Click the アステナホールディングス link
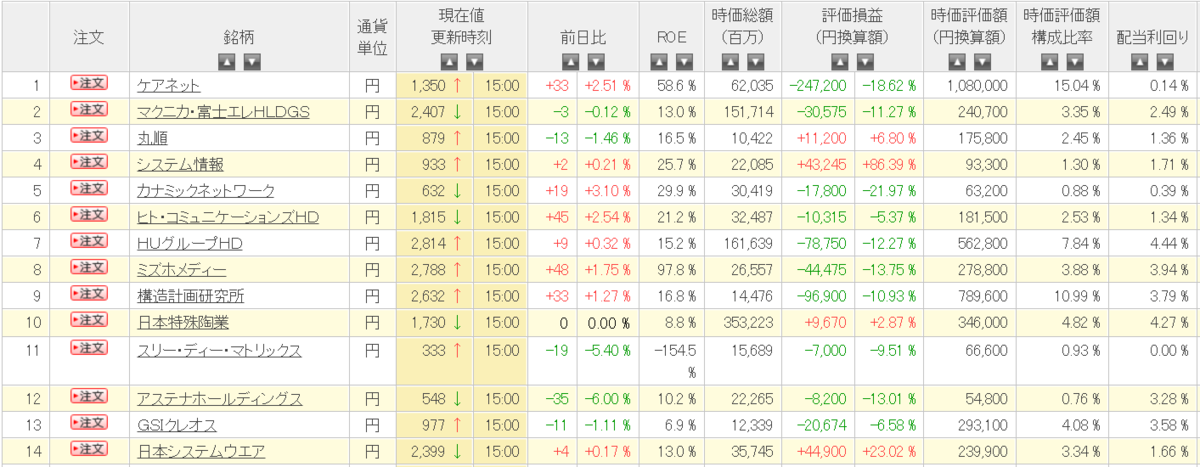Image resolution: width=1200 pixels, height=467 pixels. [219, 399]
